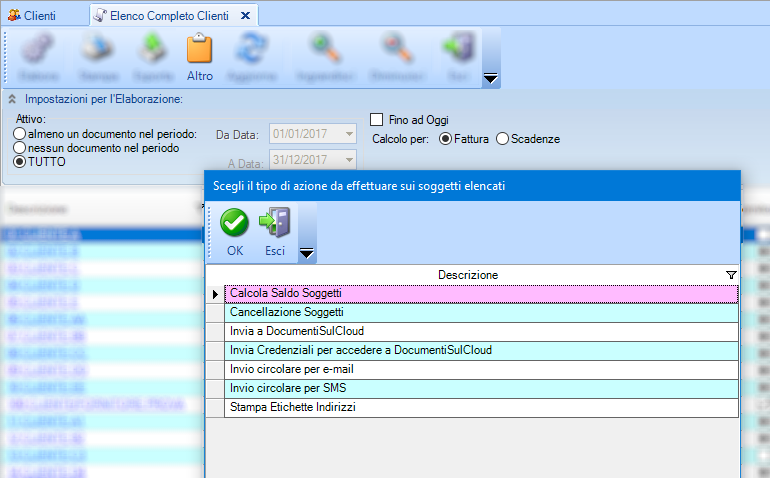Collapse Impostazioni per l'Elaborazione section
Viewport: 770px width, 478px height.
coord(12,99)
